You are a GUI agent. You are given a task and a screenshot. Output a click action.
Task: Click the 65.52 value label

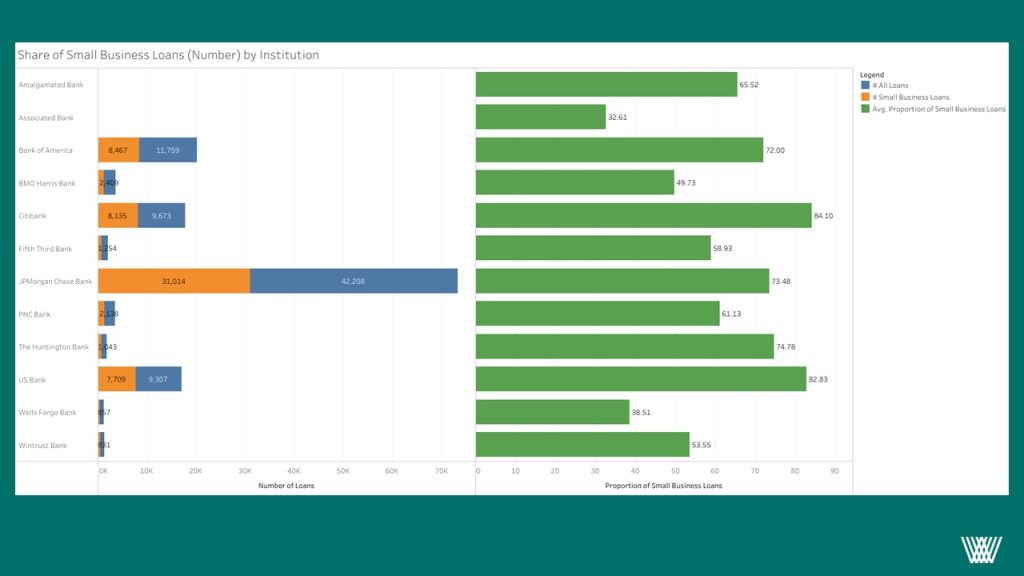(x=749, y=85)
